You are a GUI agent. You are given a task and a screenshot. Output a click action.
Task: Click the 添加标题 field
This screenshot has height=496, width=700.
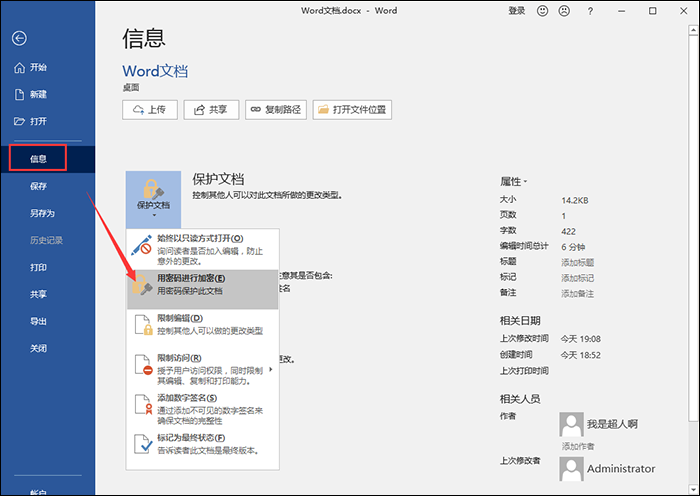coord(578,262)
